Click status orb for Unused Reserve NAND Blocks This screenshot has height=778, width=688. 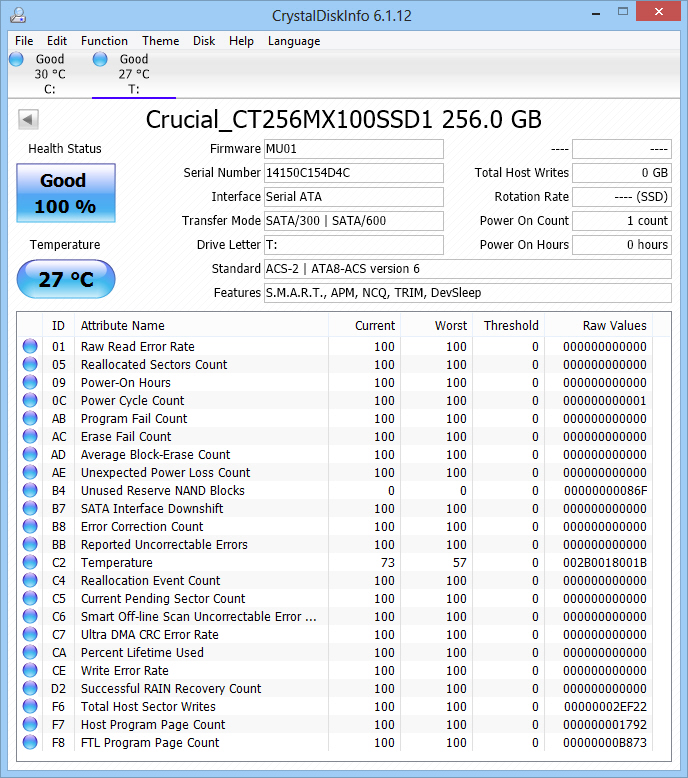tap(30, 490)
